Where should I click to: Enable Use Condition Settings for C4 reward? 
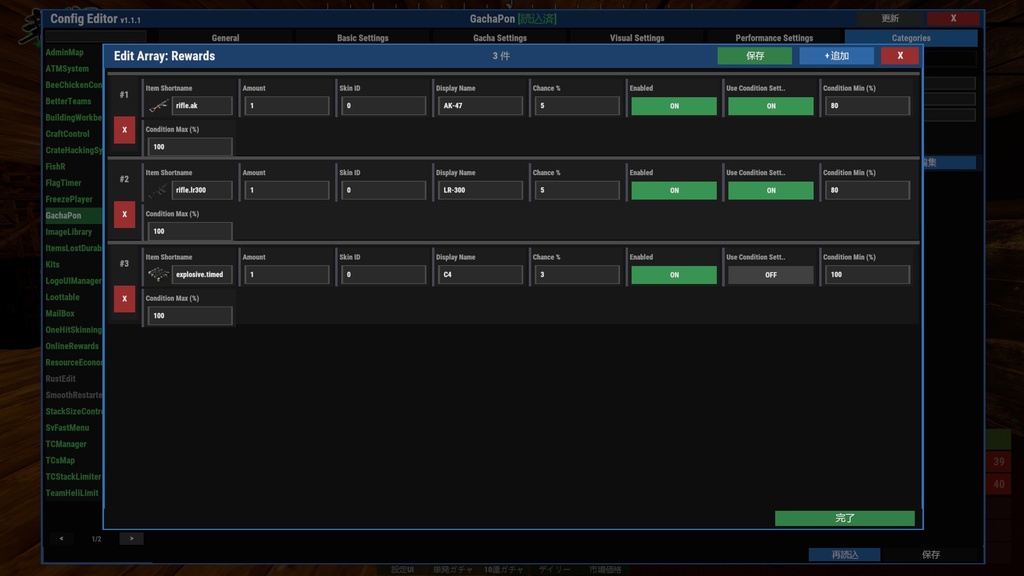click(773, 273)
